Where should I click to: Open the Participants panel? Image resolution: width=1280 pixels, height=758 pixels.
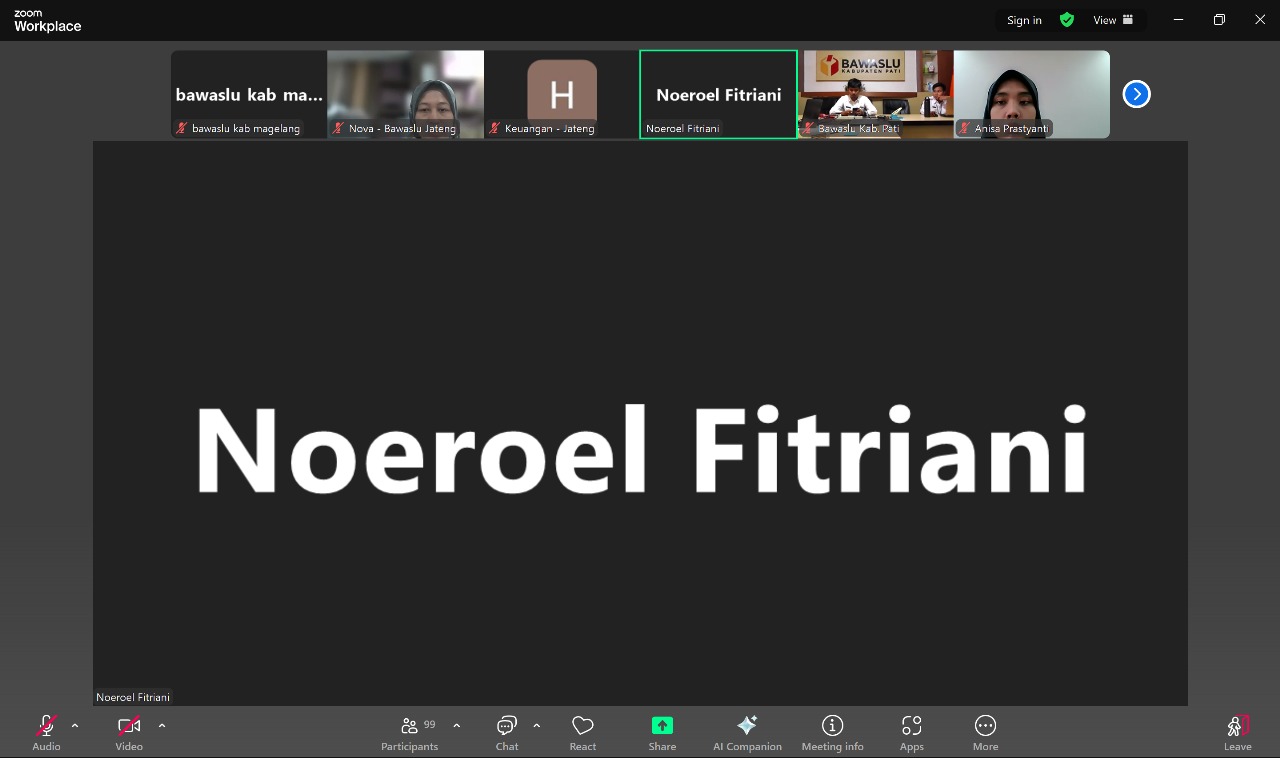[410, 731]
